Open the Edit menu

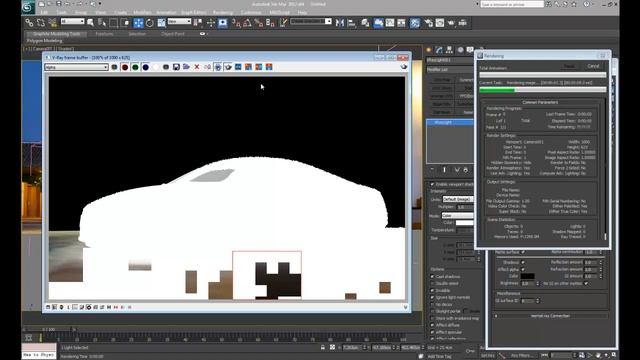[x=44, y=13]
